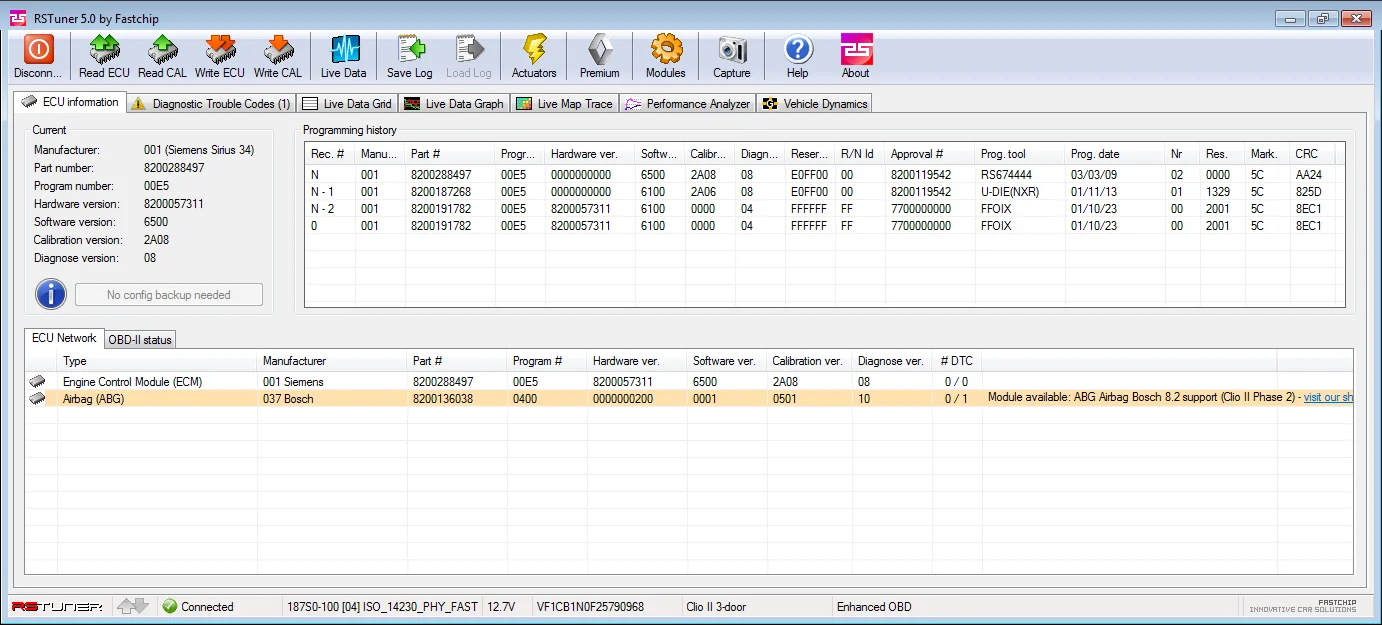The image size is (1382, 625).
Task: Click the Prog. tool column header
Action: (x=1020, y=154)
